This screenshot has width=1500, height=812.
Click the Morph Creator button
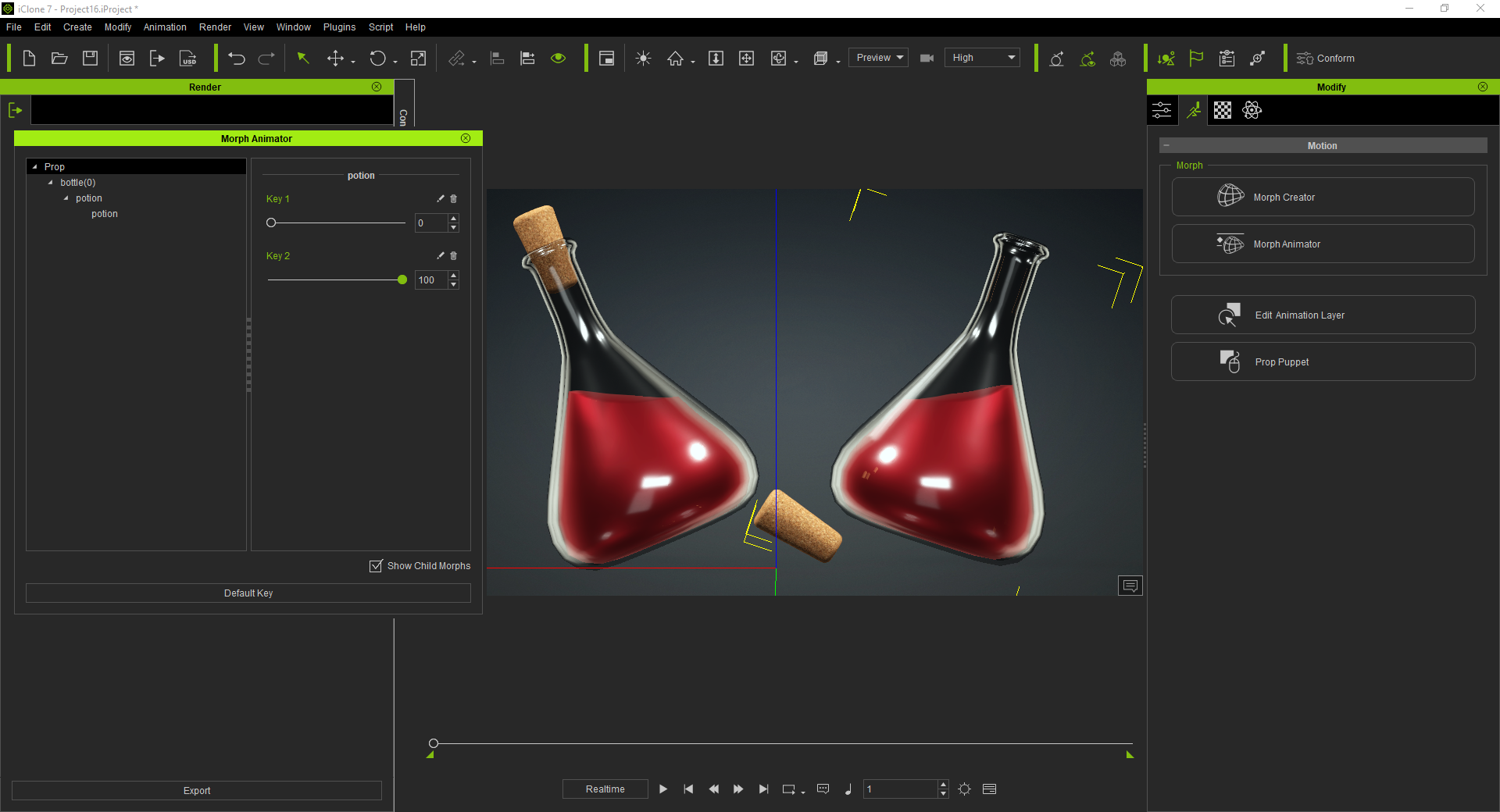1323,198
